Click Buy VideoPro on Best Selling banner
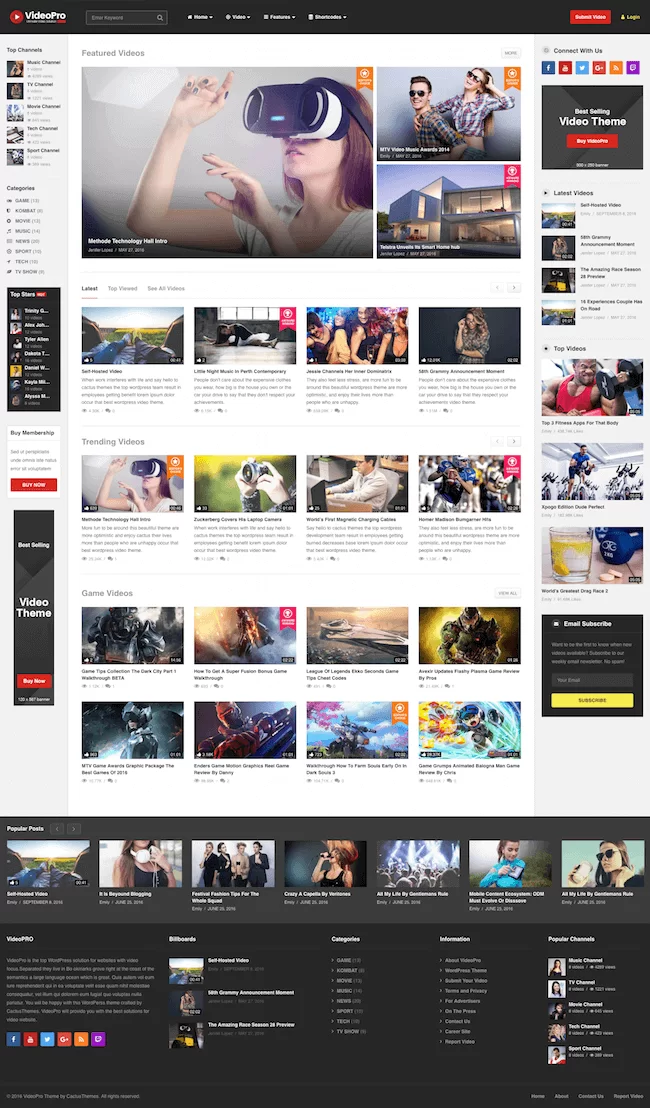This screenshot has width=650, height=1108. 592,141
